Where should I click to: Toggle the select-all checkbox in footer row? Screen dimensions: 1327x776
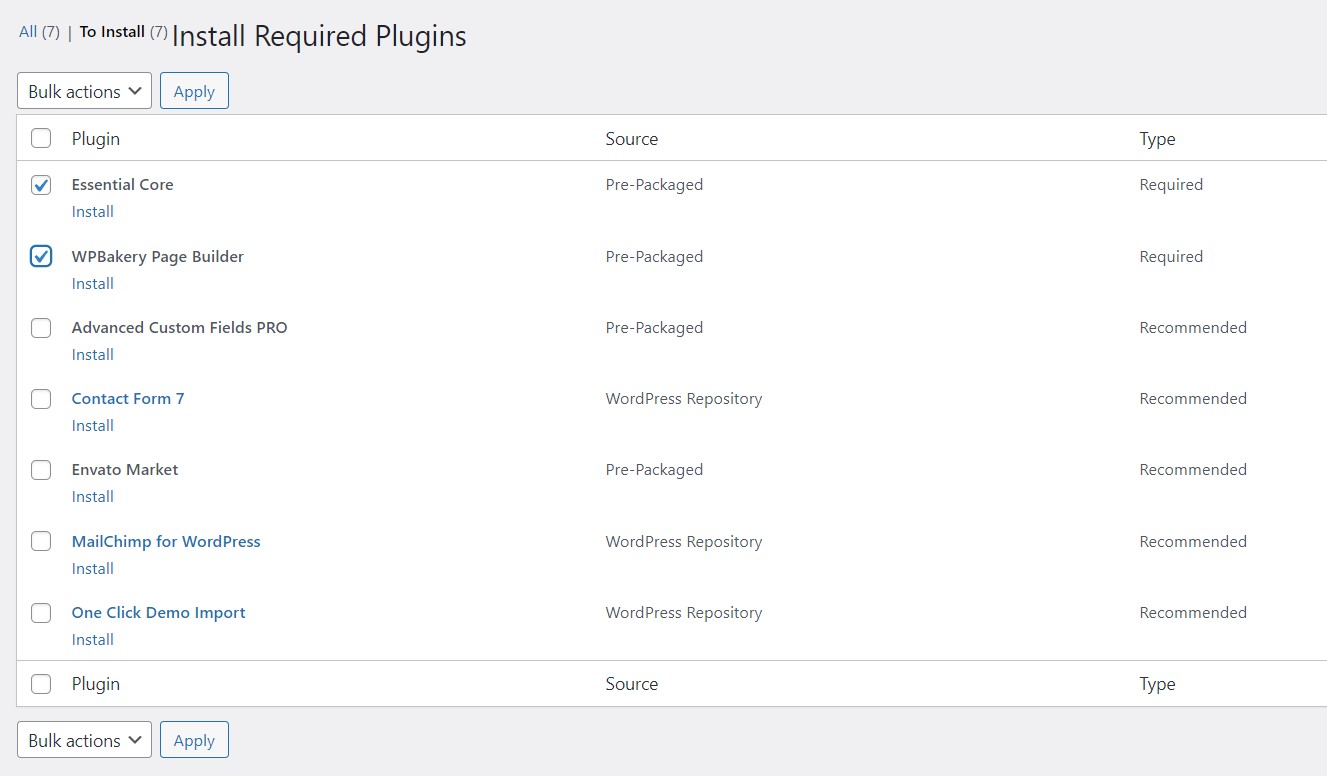click(x=41, y=684)
